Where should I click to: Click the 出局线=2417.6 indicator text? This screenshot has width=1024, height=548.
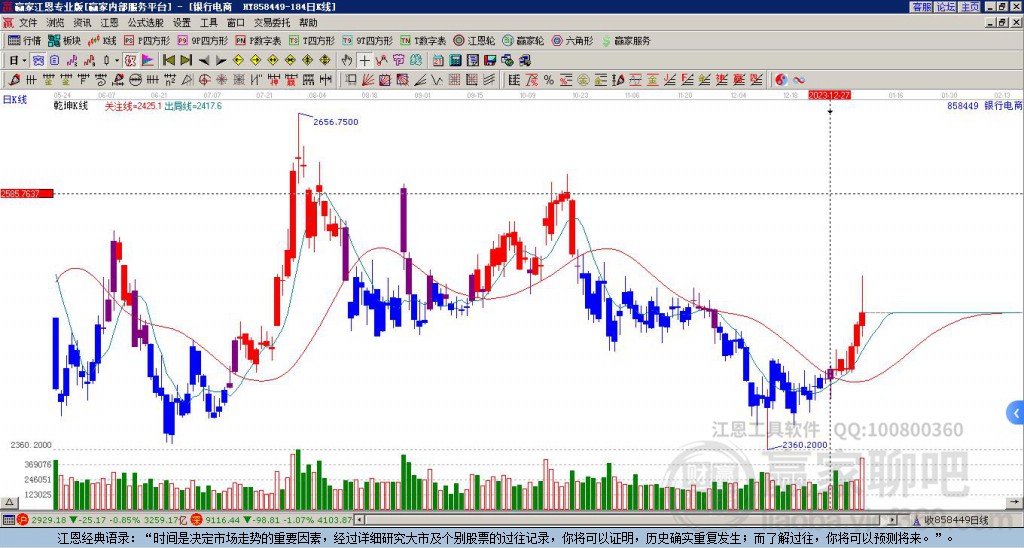coord(193,106)
